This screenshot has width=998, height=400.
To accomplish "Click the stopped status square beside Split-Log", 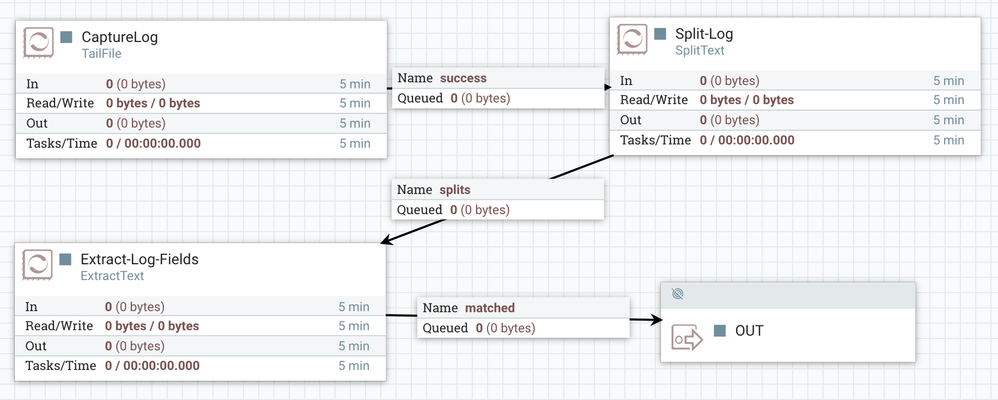I will pos(660,33).
